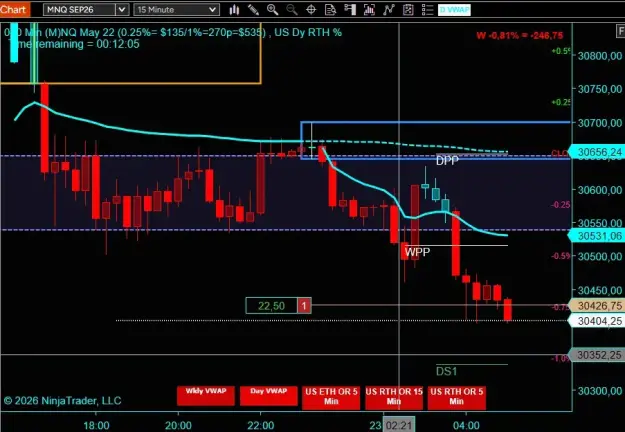Click the 30531,06 cyan price marker
The height and width of the screenshot is (432, 625).
click(x=597, y=236)
